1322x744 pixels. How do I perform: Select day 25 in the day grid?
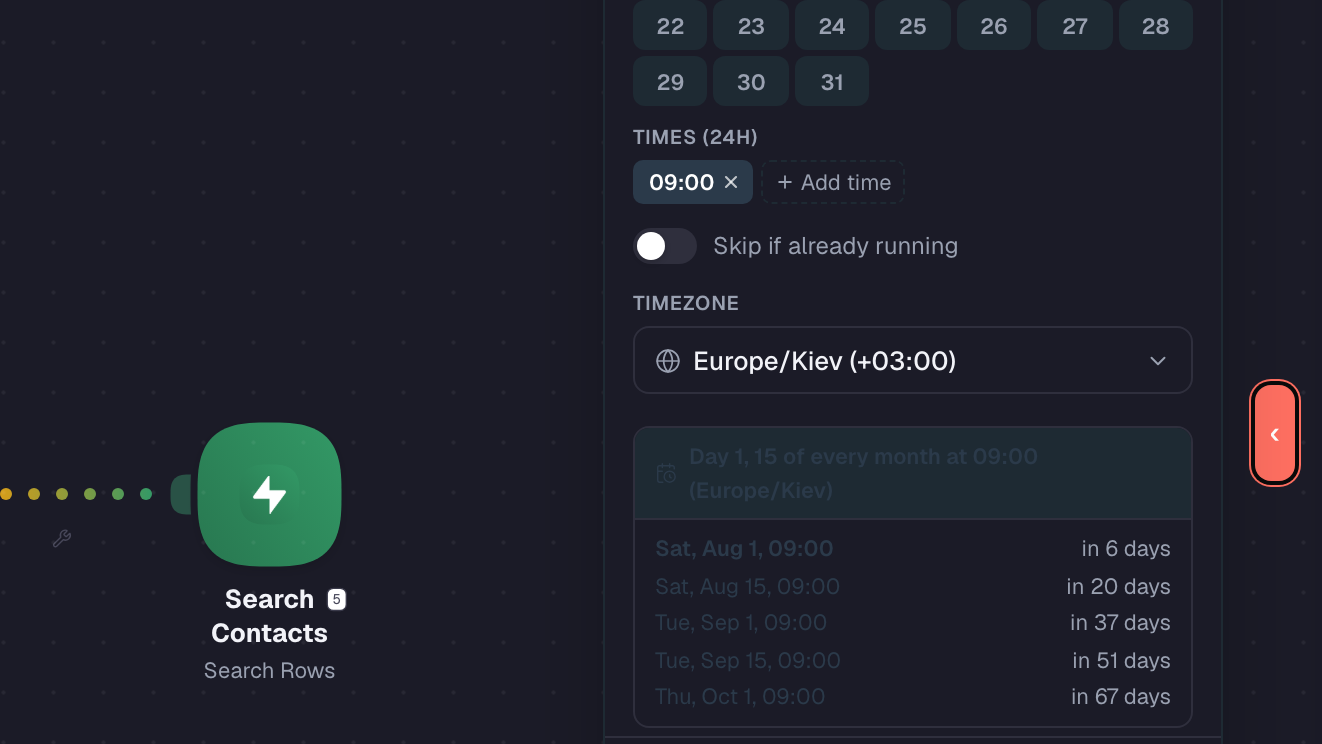point(913,26)
